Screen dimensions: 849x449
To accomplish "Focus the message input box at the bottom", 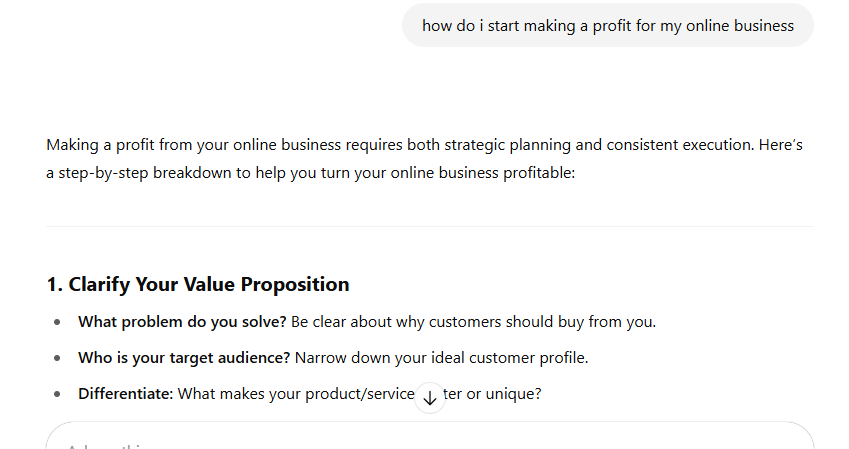I will [430, 438].
